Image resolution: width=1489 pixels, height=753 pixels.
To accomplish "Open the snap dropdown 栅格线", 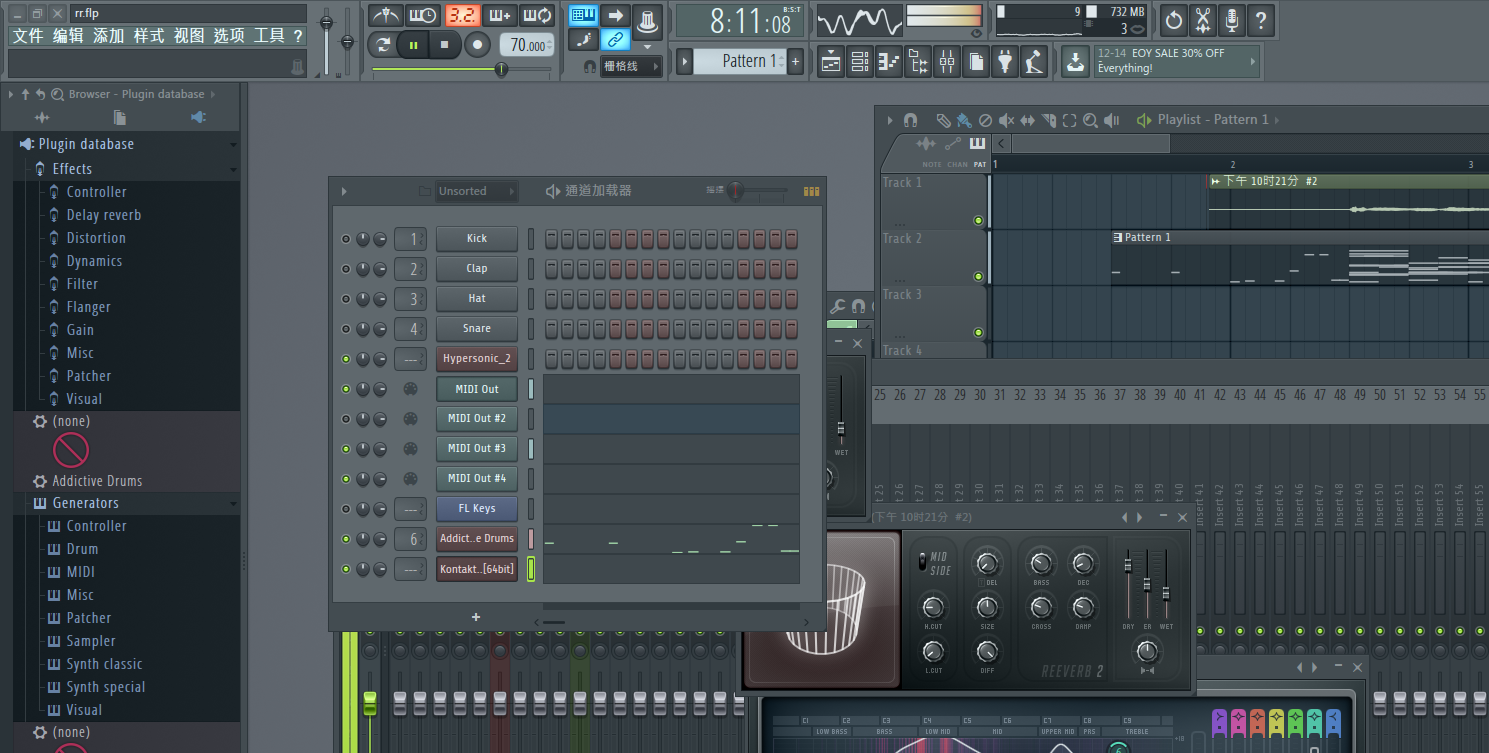I will [632, 66].
